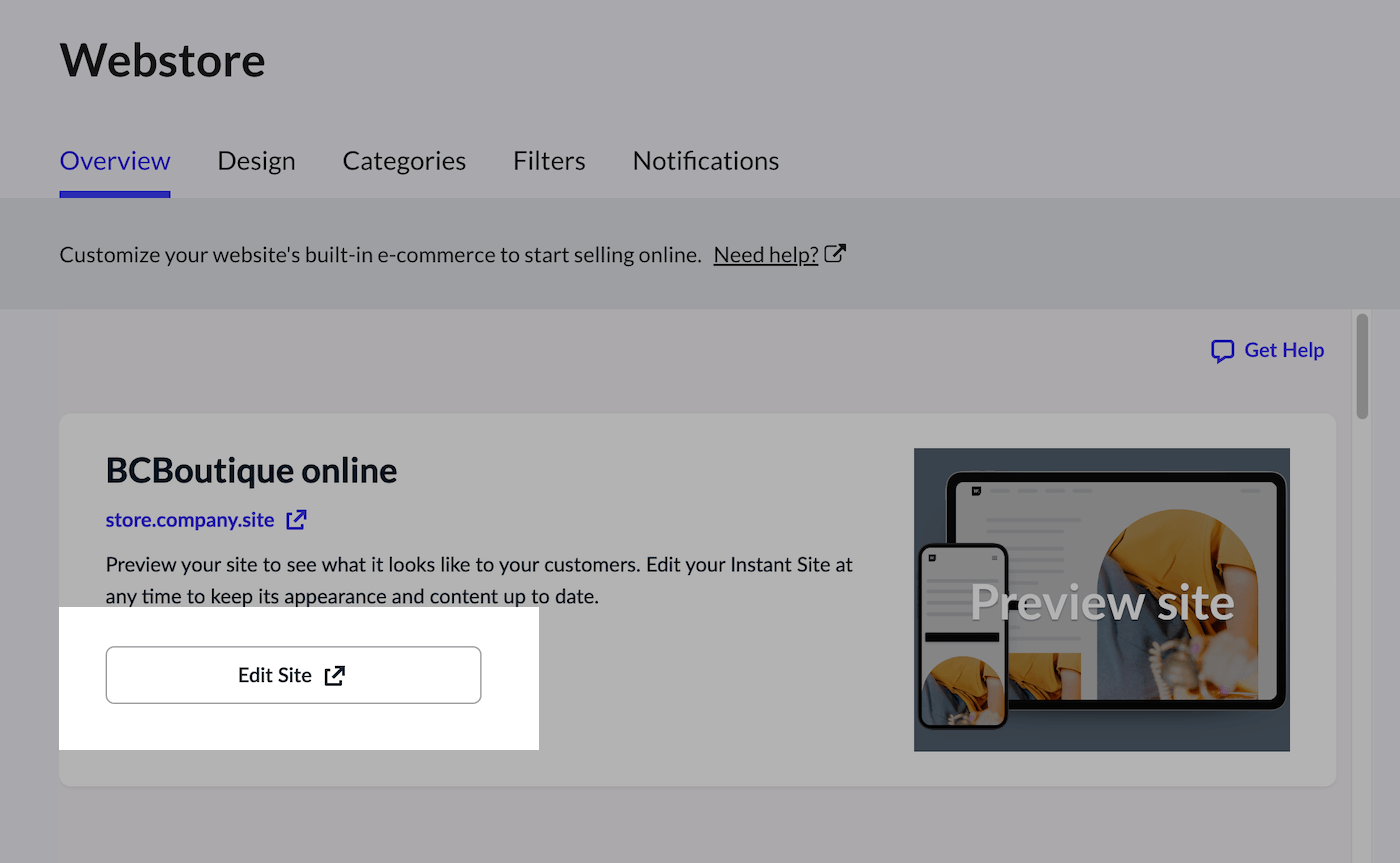Open the Preview site thumbnail

tap(1102, 599)
